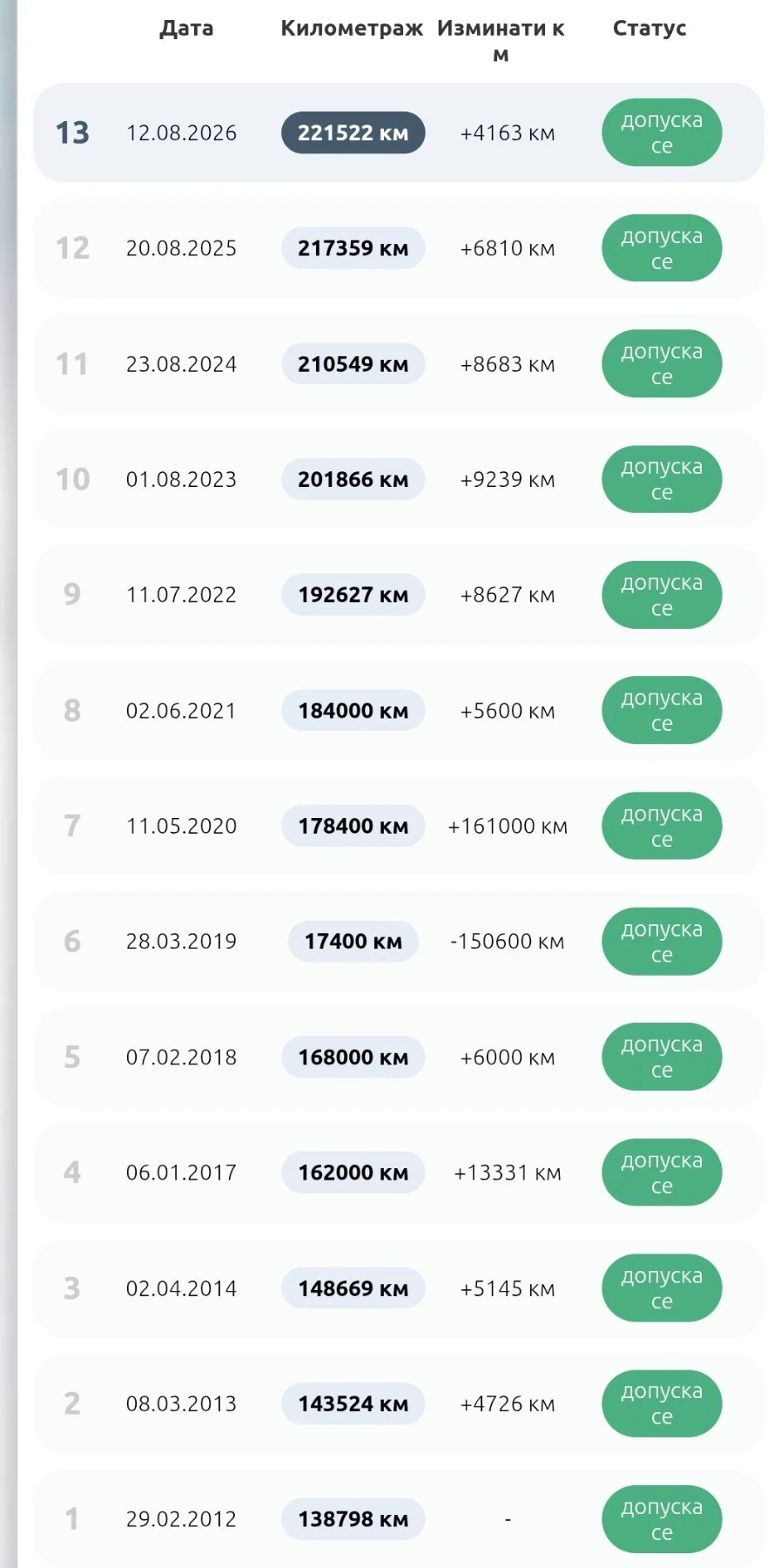The image size is (774, 1568).
Task: Click the Статус column header
Action: tap(649, 28)
